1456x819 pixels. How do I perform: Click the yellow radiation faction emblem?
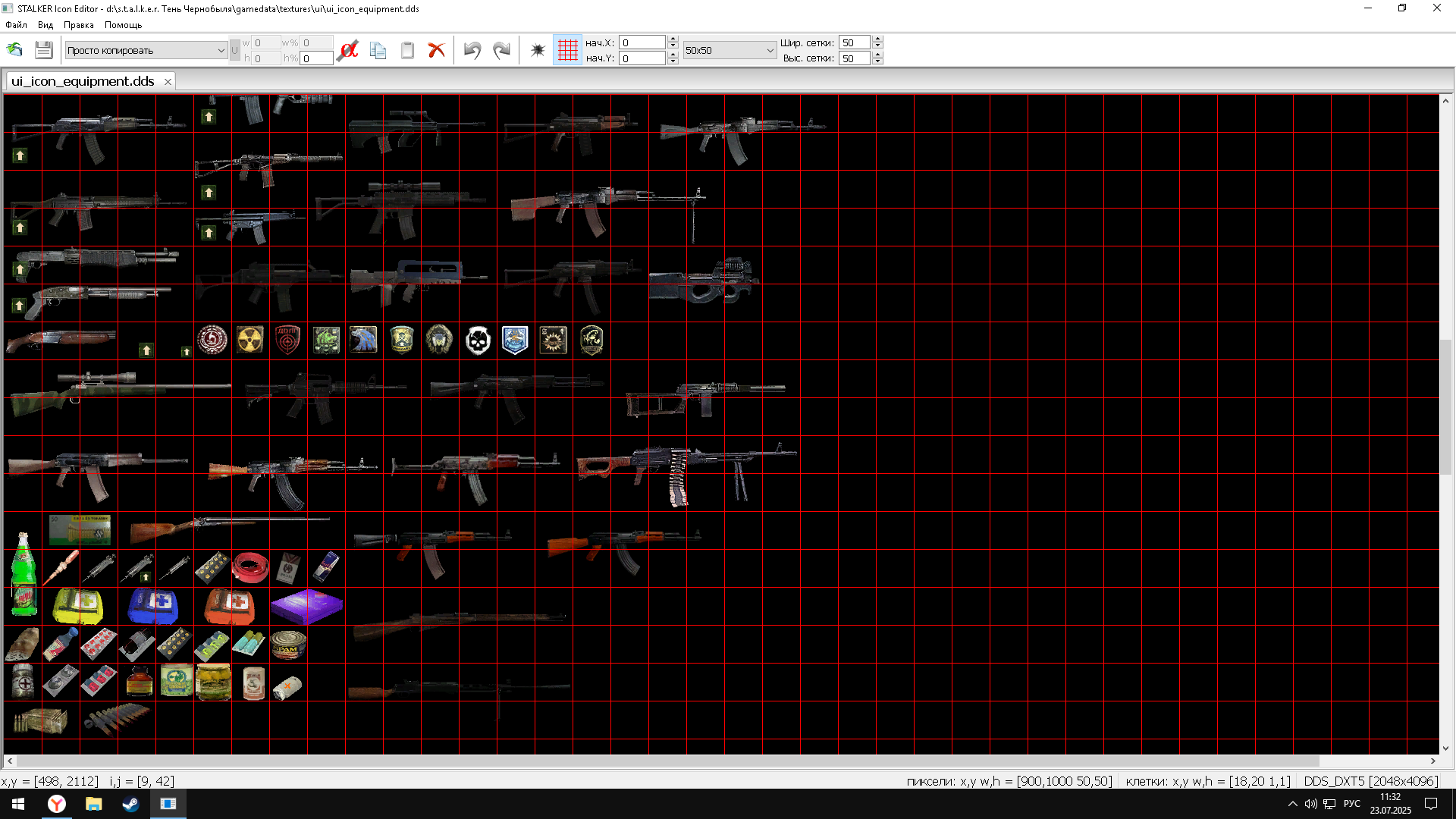point(249,340)
